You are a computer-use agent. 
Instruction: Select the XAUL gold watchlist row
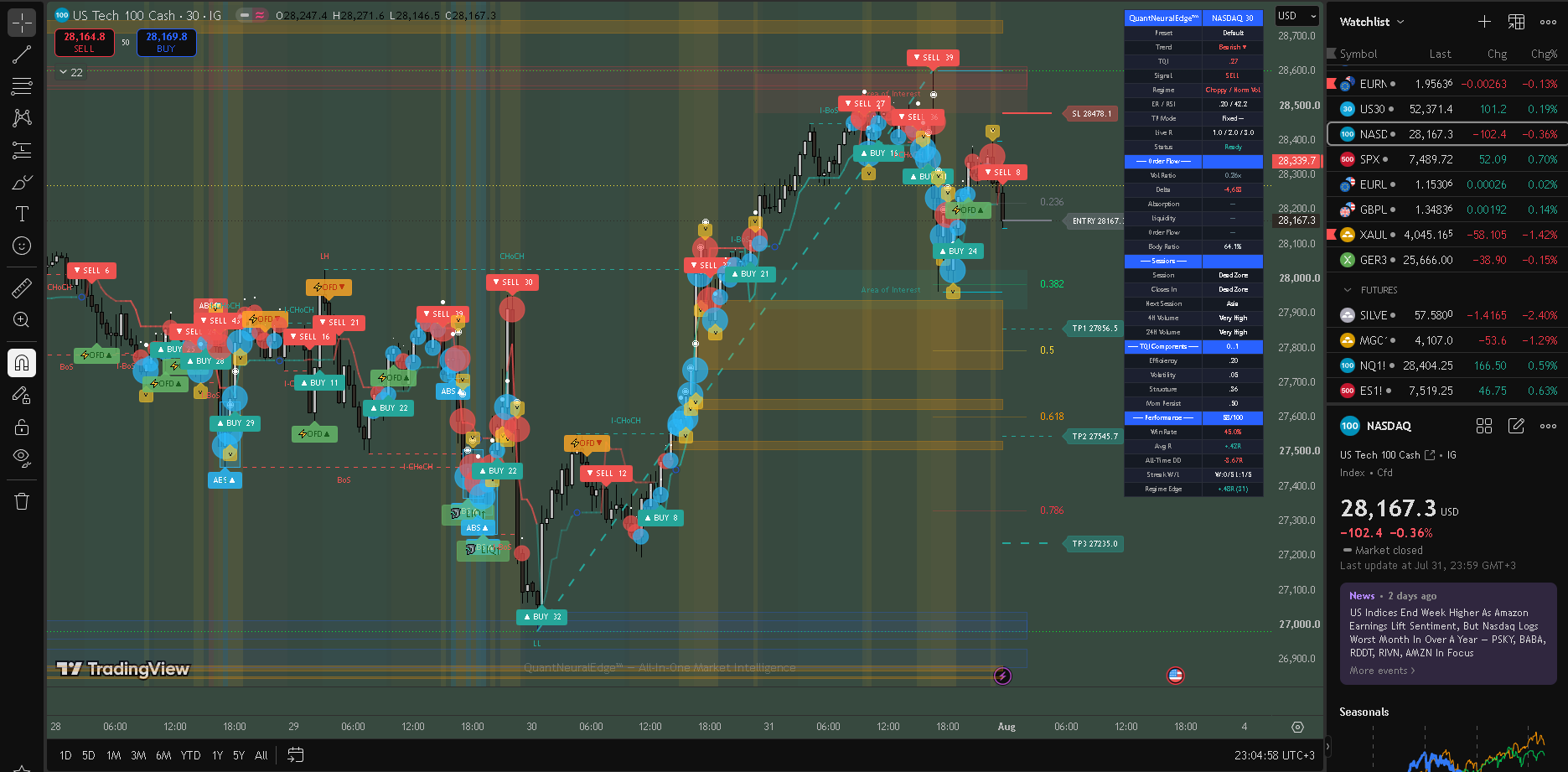1446,235
